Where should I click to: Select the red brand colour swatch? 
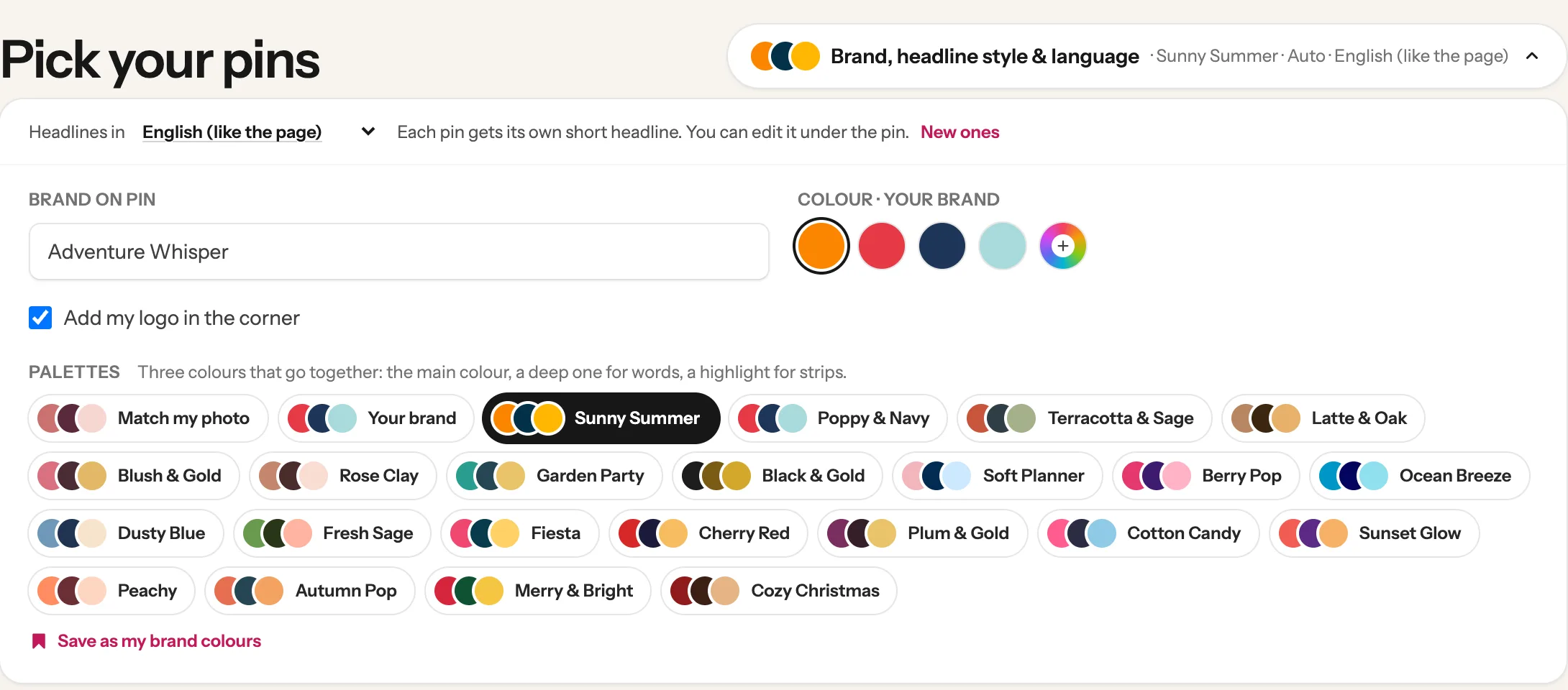882,246
